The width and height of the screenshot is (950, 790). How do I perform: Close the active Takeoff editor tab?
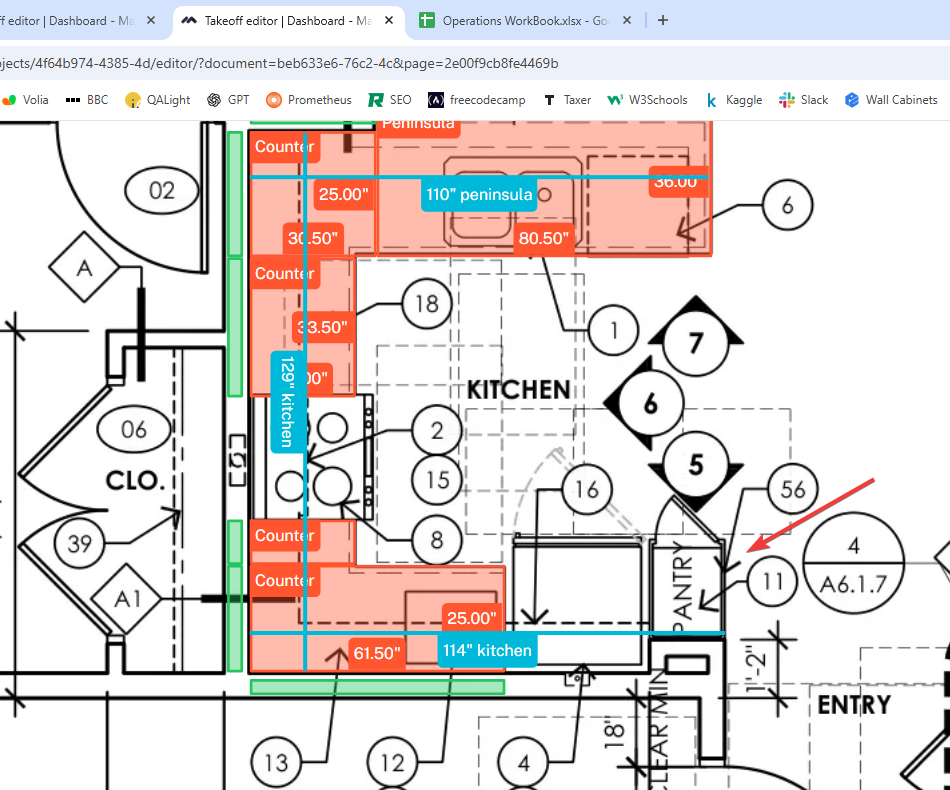[x=389, y=21]
